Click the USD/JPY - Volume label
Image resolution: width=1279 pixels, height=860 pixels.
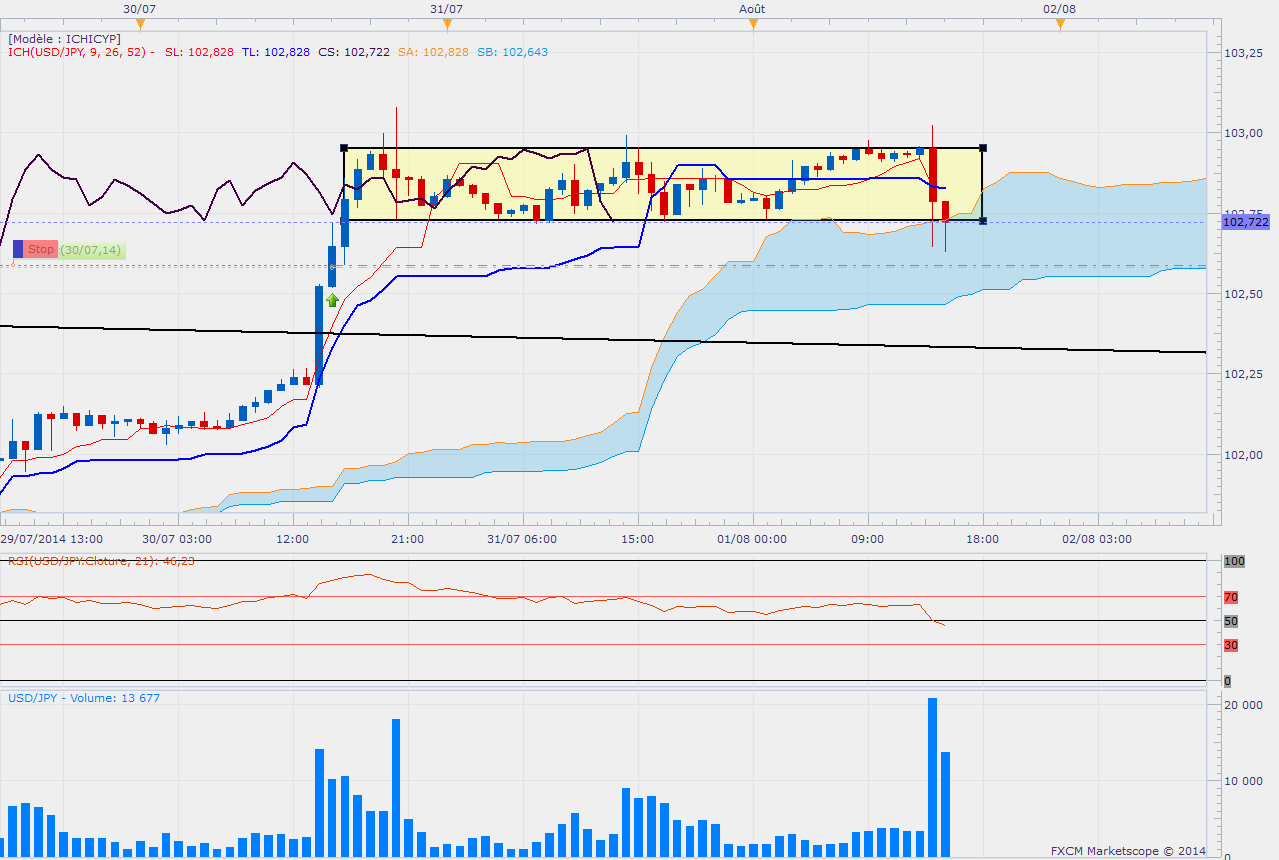pos(84,698)
